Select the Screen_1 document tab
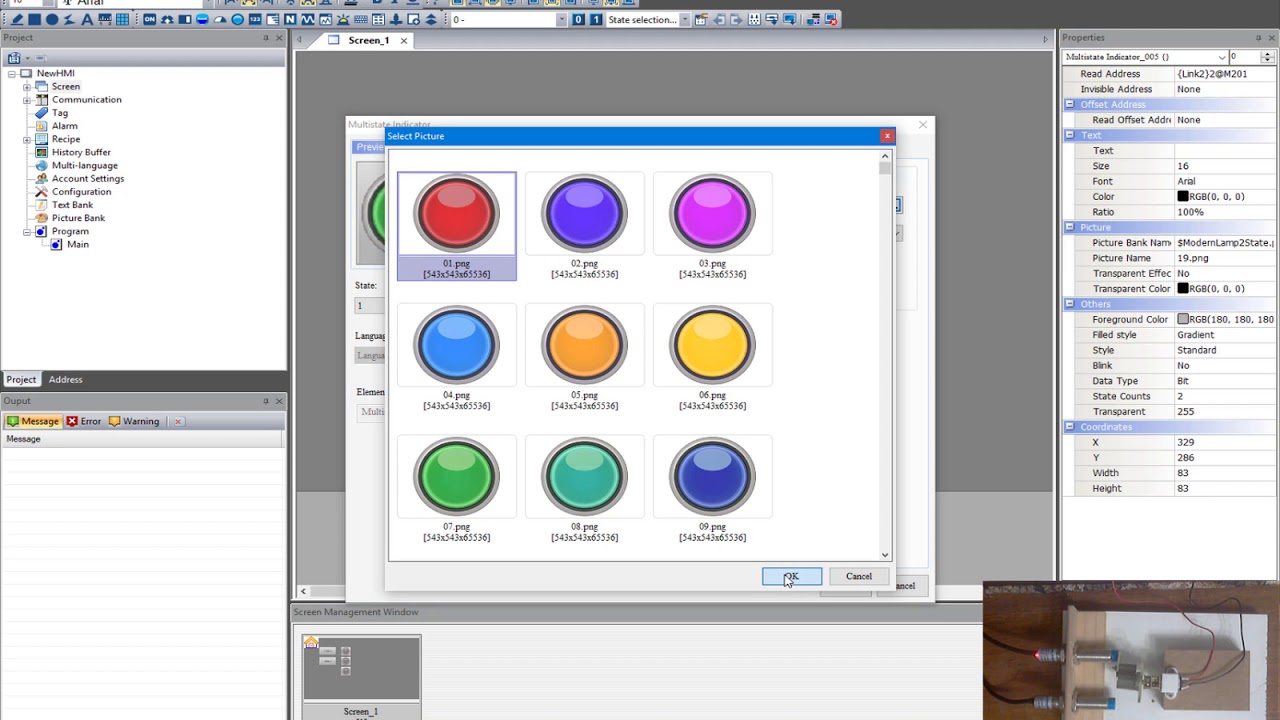Image resolution: width=1280 pixels, height=720 pixels. point(368,40)
